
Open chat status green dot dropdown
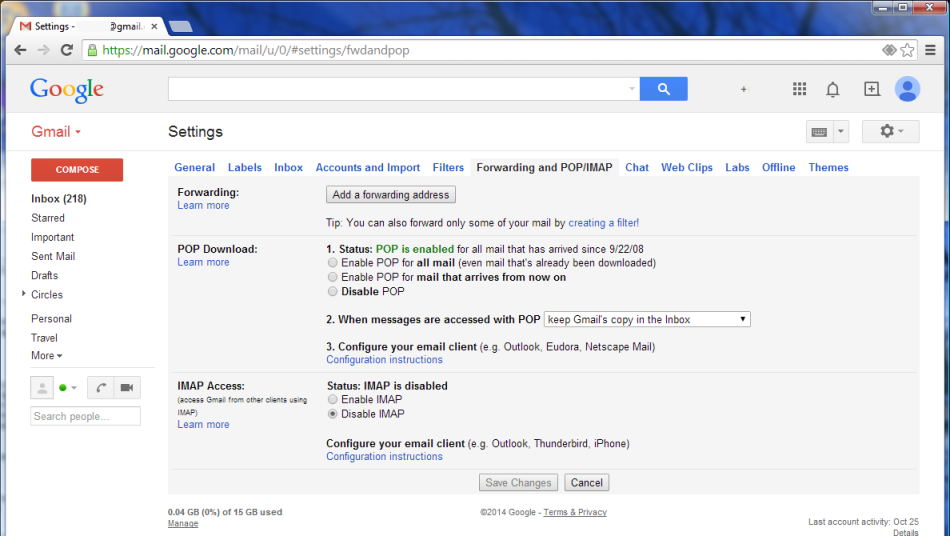click(68, 388)
